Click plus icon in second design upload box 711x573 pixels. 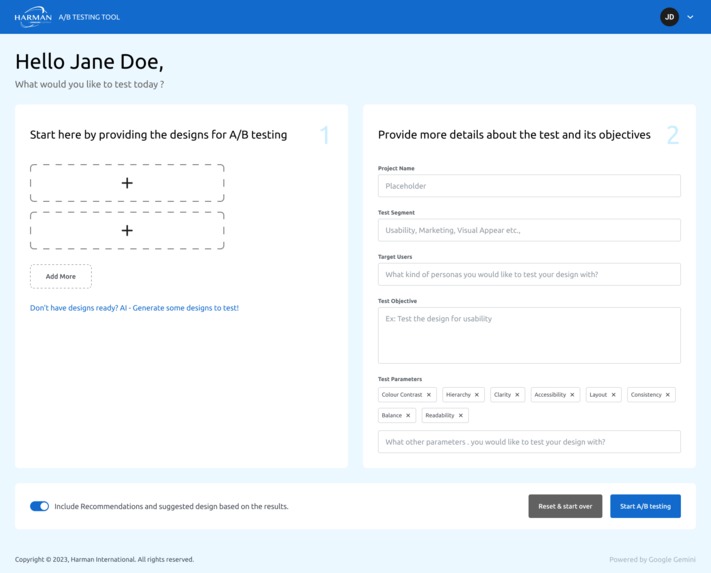point(127,230)
